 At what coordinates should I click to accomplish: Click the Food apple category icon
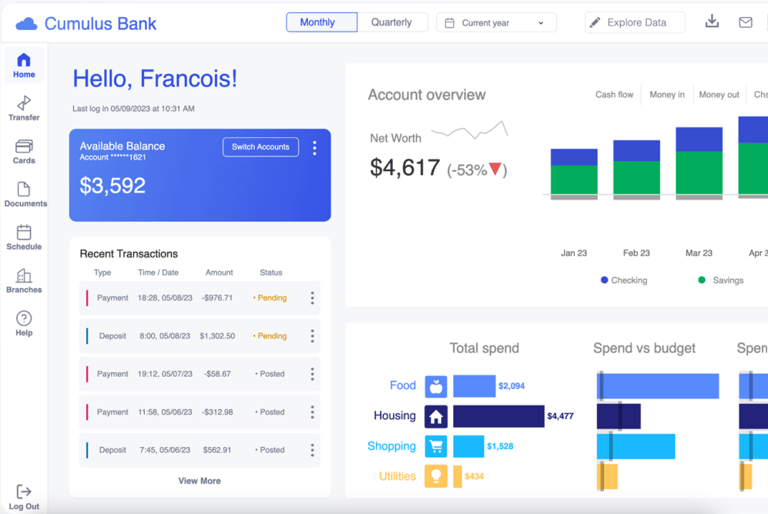coord(436,387)
